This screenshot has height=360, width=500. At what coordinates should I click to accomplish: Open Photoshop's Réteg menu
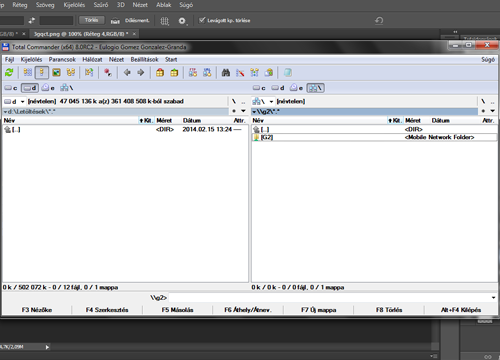point(20,5)
